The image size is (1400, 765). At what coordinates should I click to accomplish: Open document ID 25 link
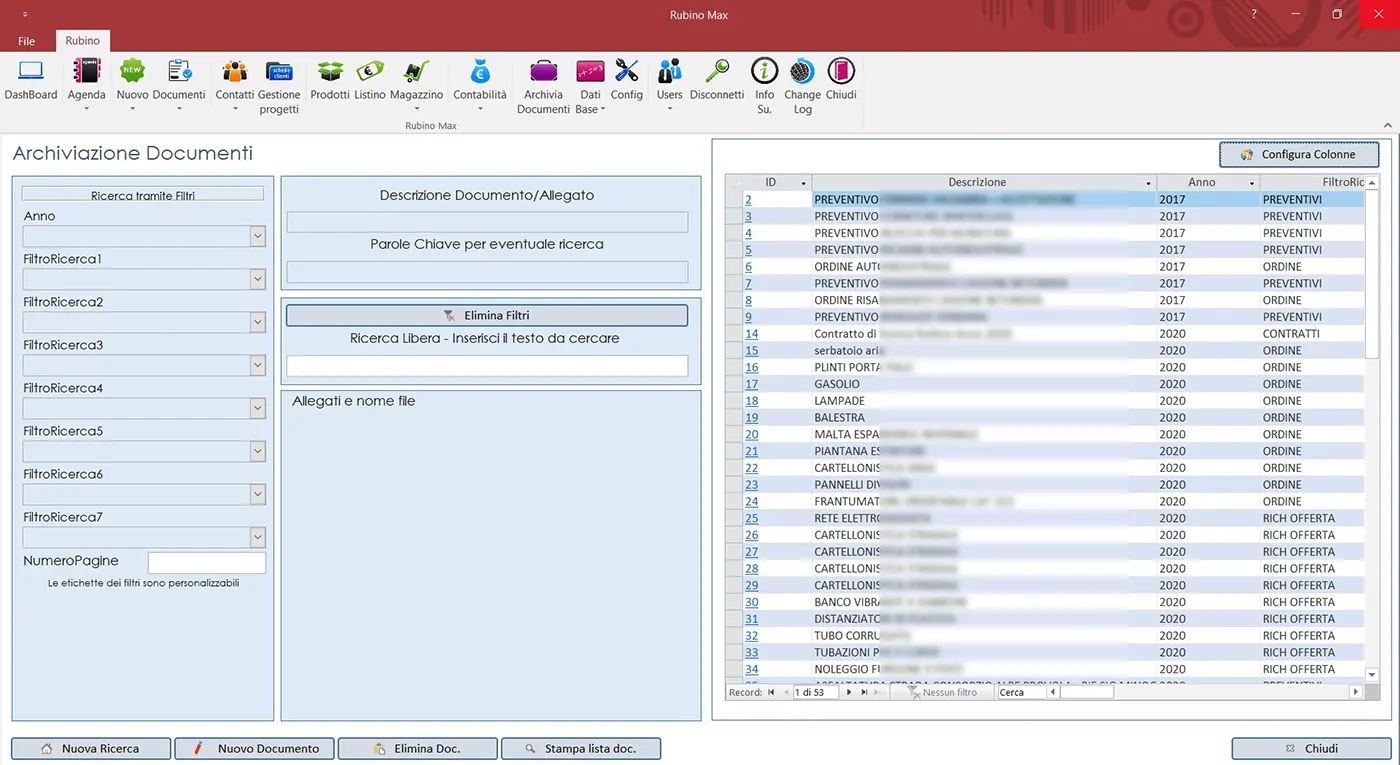pyautogui.click(x=752, y=518)
